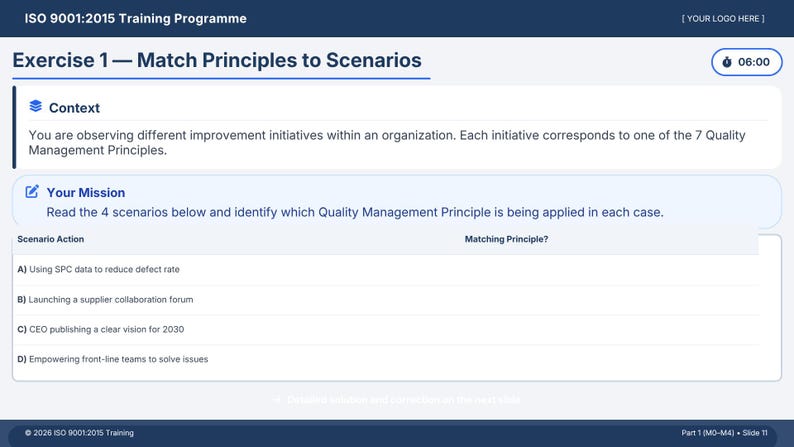Click the context description paragraph

(x=387, y=143)
